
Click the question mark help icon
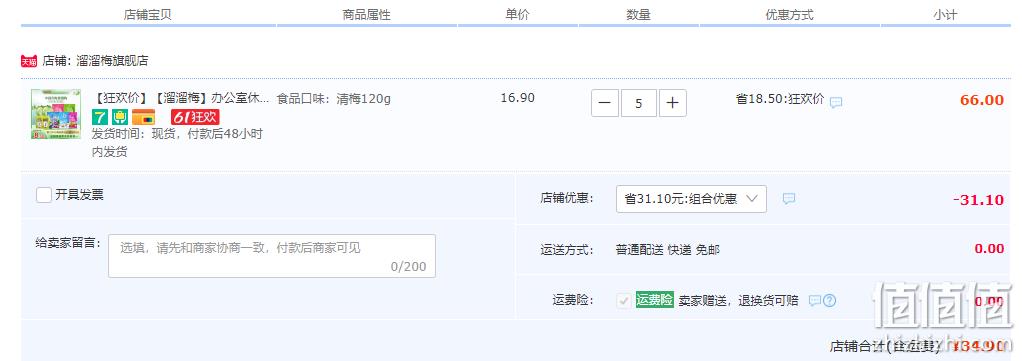coord(829,300)
